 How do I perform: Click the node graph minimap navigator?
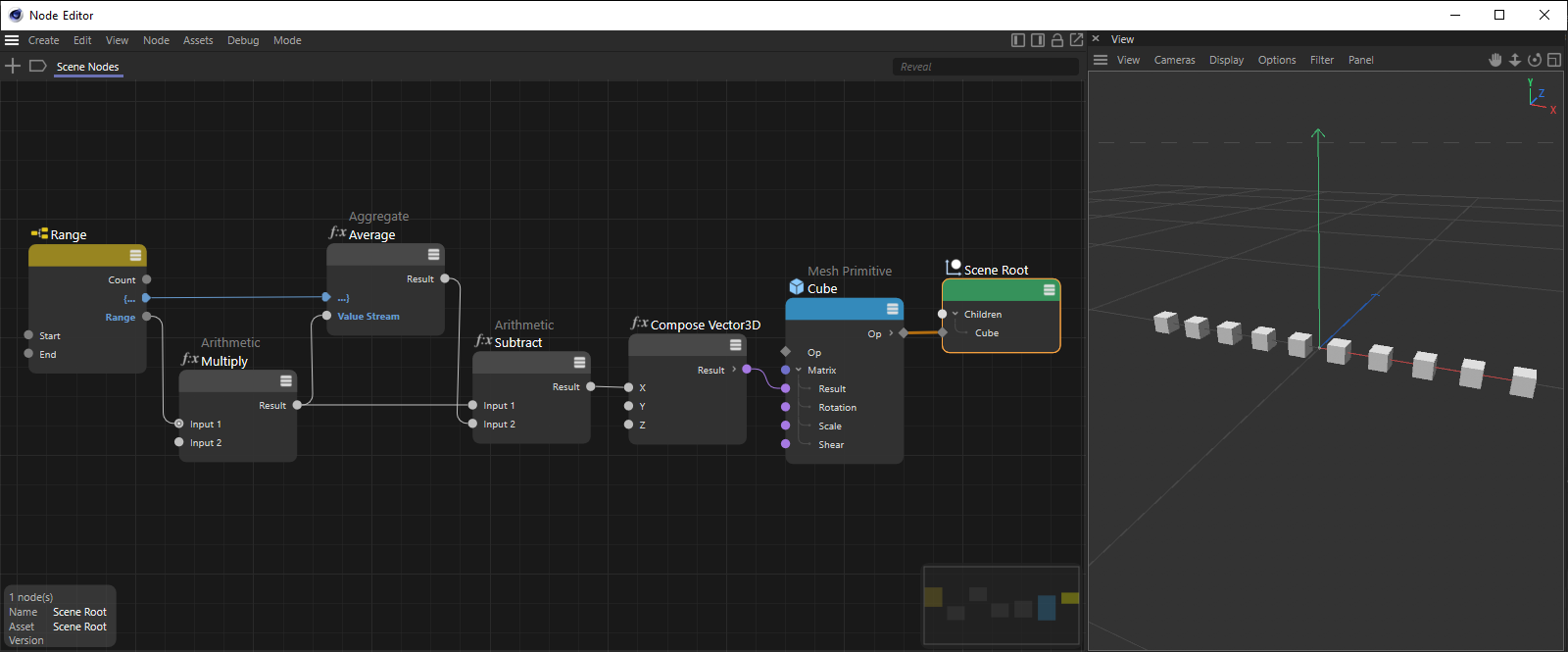coord(1001,605)
